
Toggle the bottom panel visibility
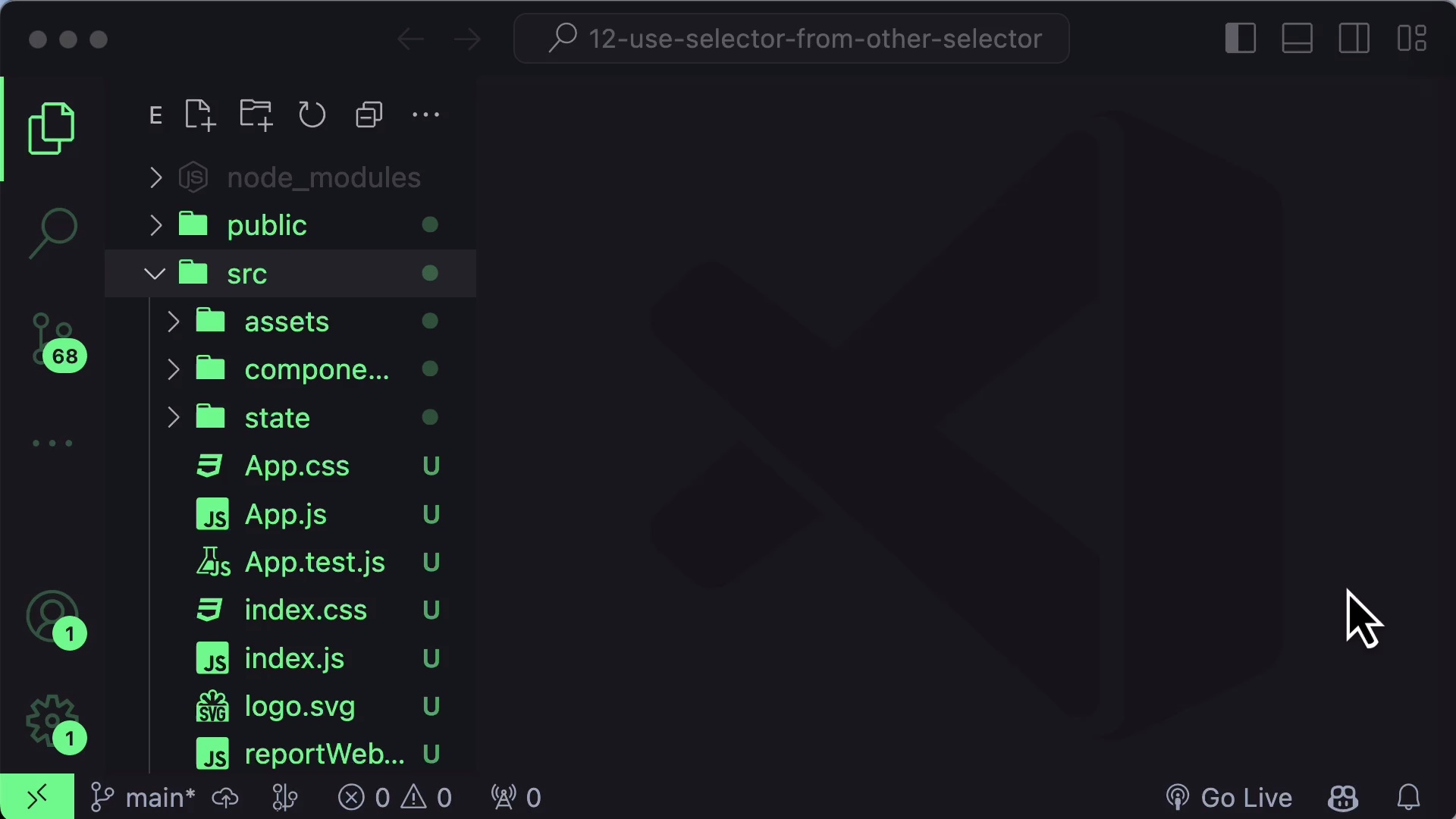point(1298,39)
